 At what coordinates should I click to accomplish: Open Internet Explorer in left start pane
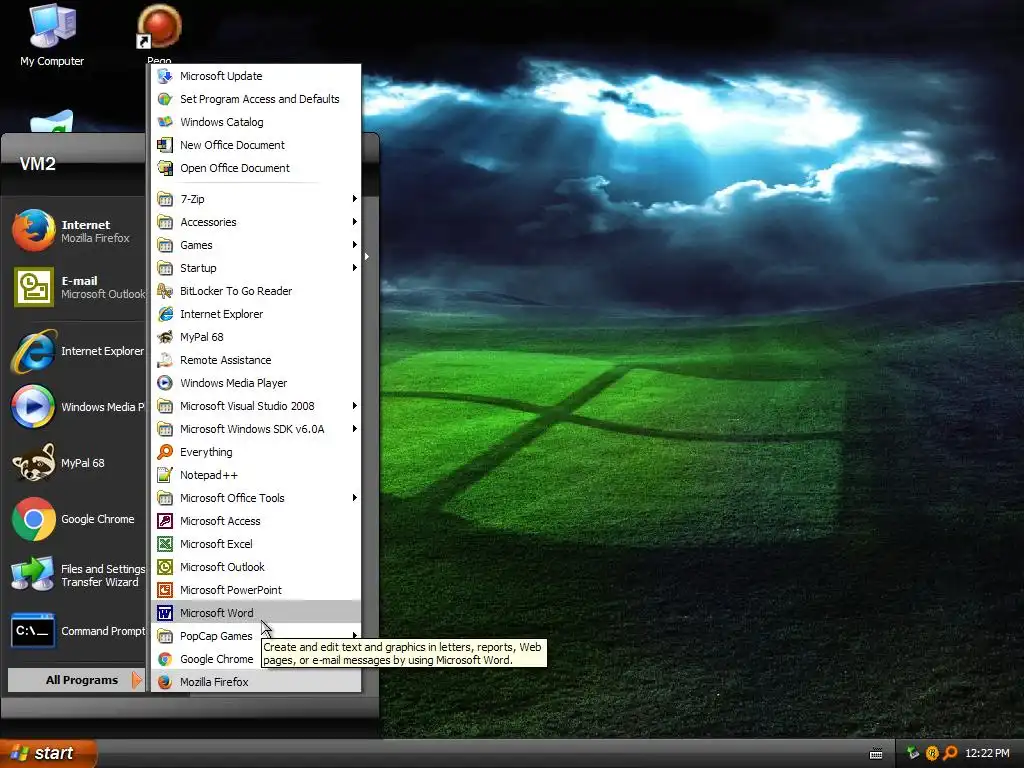tap(77, 351)
